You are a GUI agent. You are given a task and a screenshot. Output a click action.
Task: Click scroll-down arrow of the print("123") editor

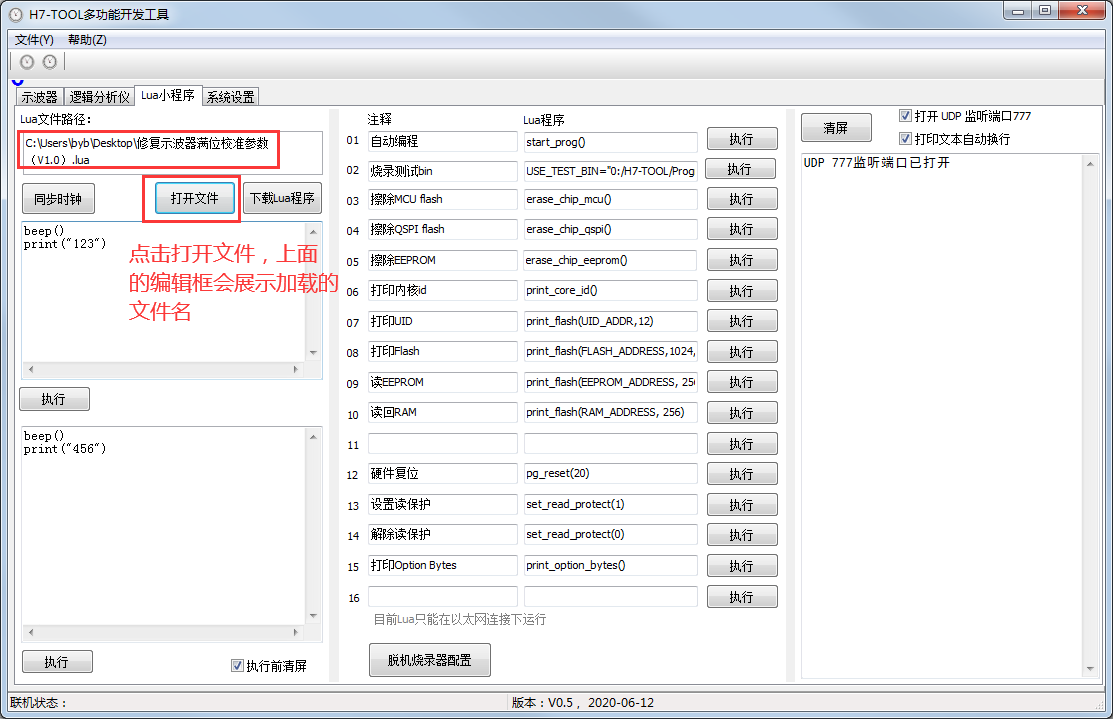click(314, 353)
